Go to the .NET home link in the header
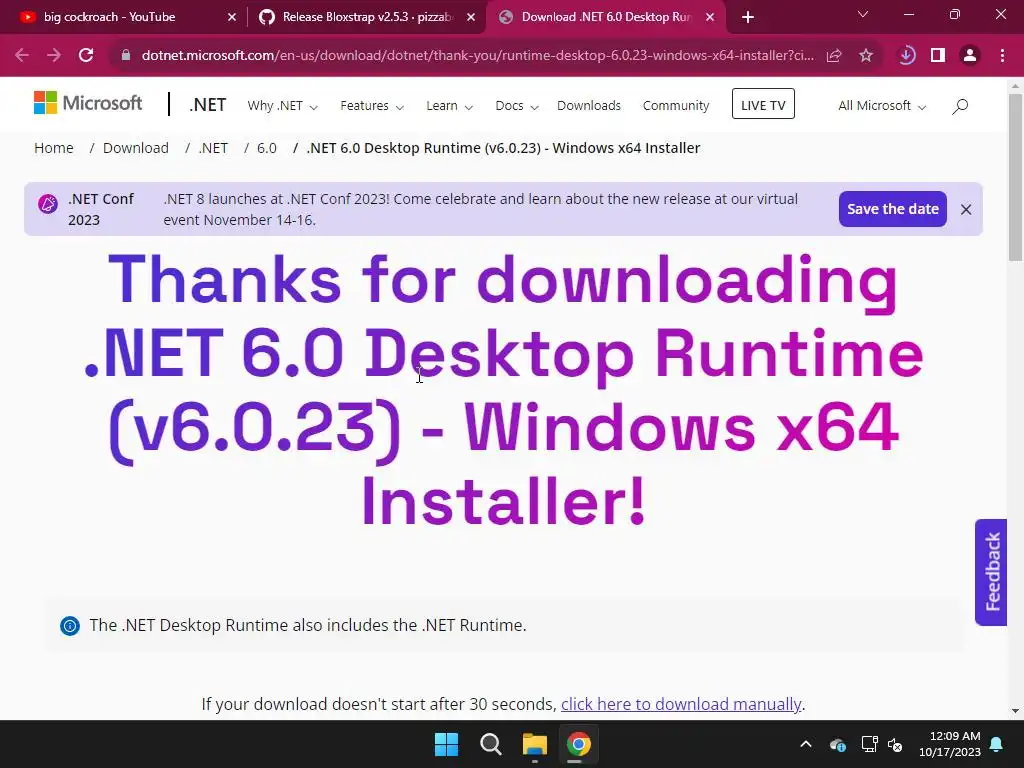 [x=207, y=104]
